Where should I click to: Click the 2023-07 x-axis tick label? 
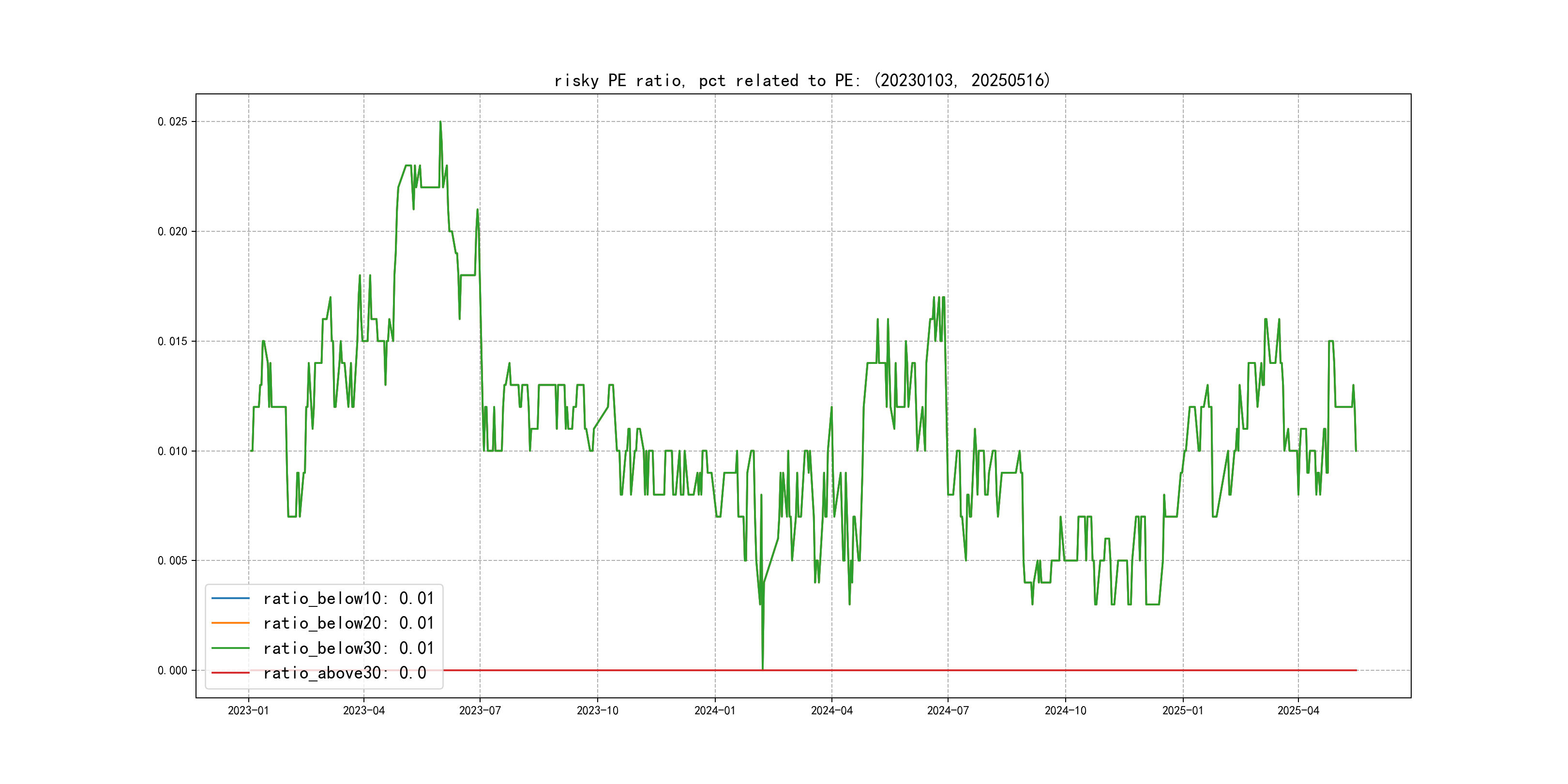[x=480, y=711]
